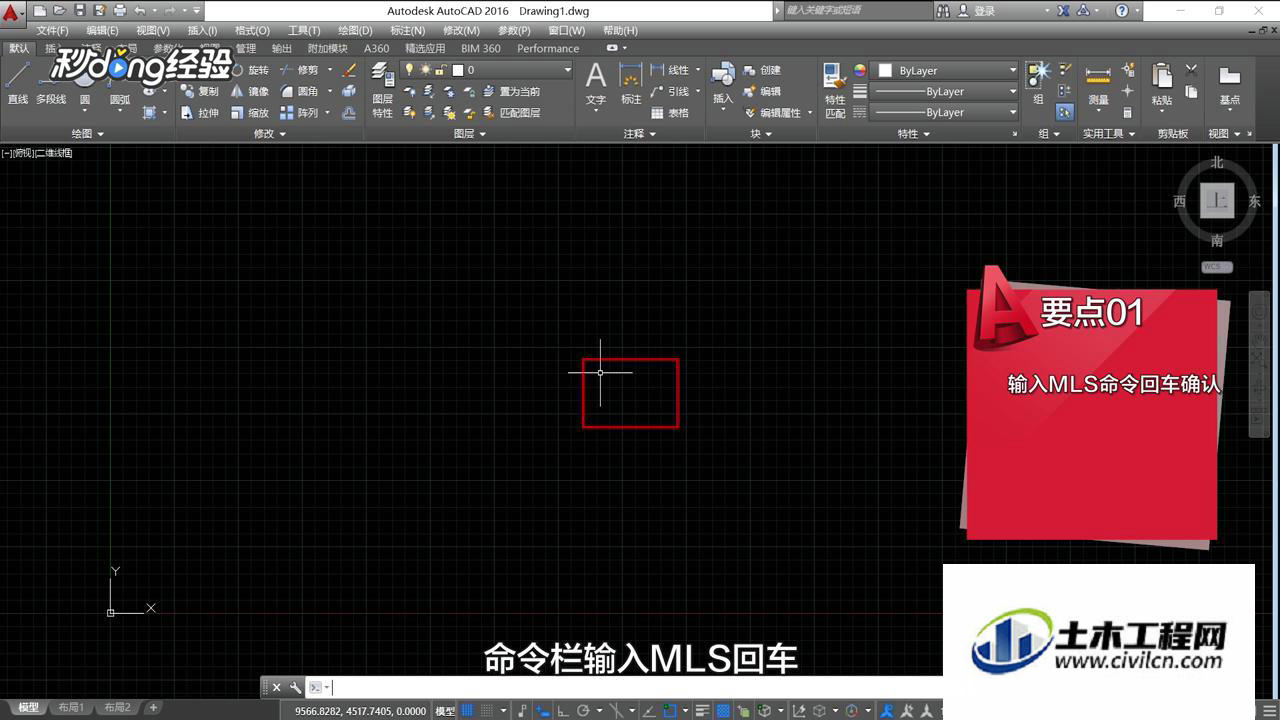Select the Mirror (镜像) tool
1280x720 pixels.
249,91
